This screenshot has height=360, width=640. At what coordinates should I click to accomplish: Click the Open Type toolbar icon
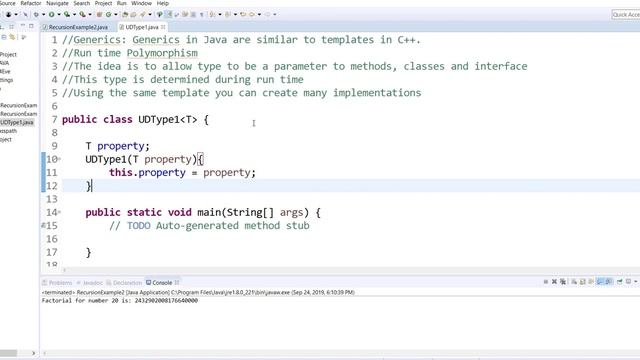click(125, 14)
